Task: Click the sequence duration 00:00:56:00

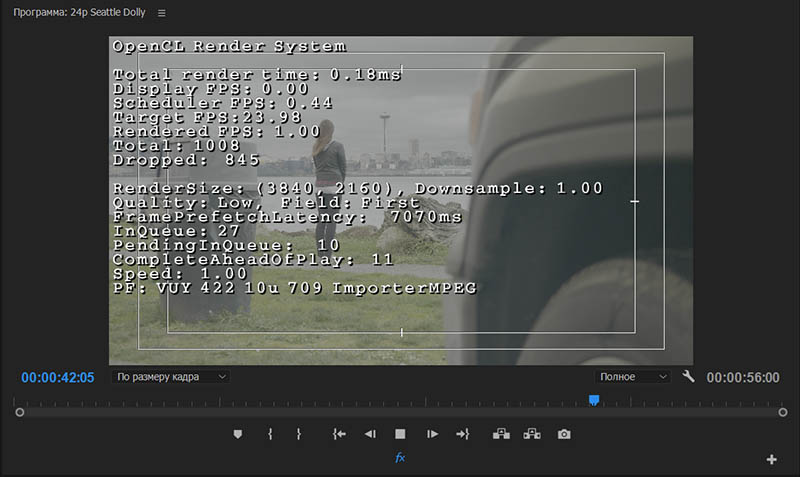Action: [743, 378]
